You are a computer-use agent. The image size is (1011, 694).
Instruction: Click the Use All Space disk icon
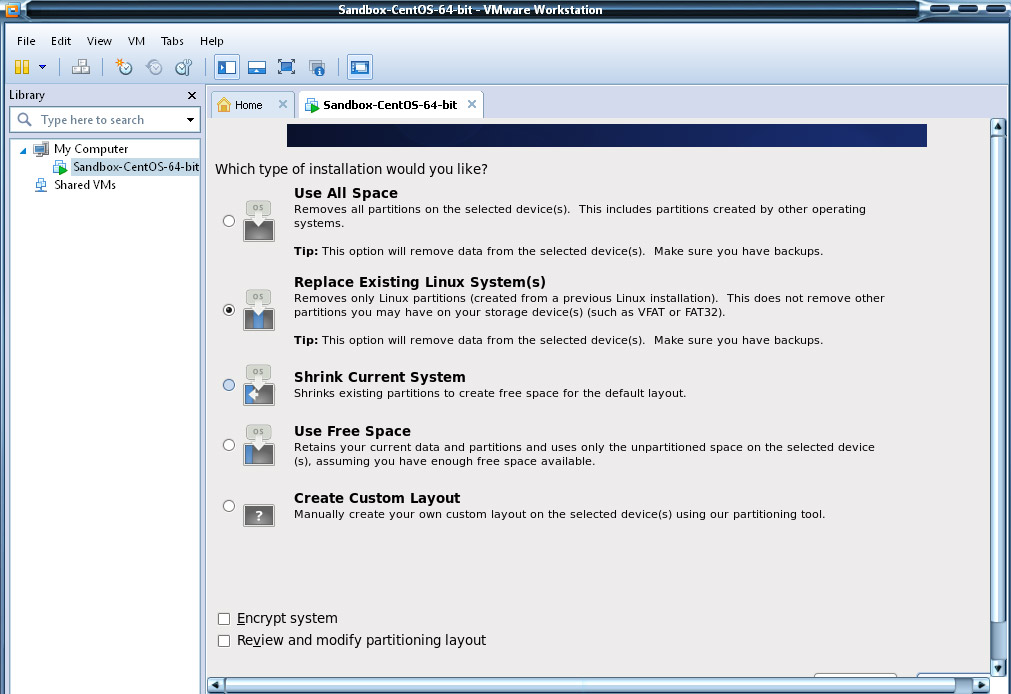pyautogui.click(x=259, y=221)
